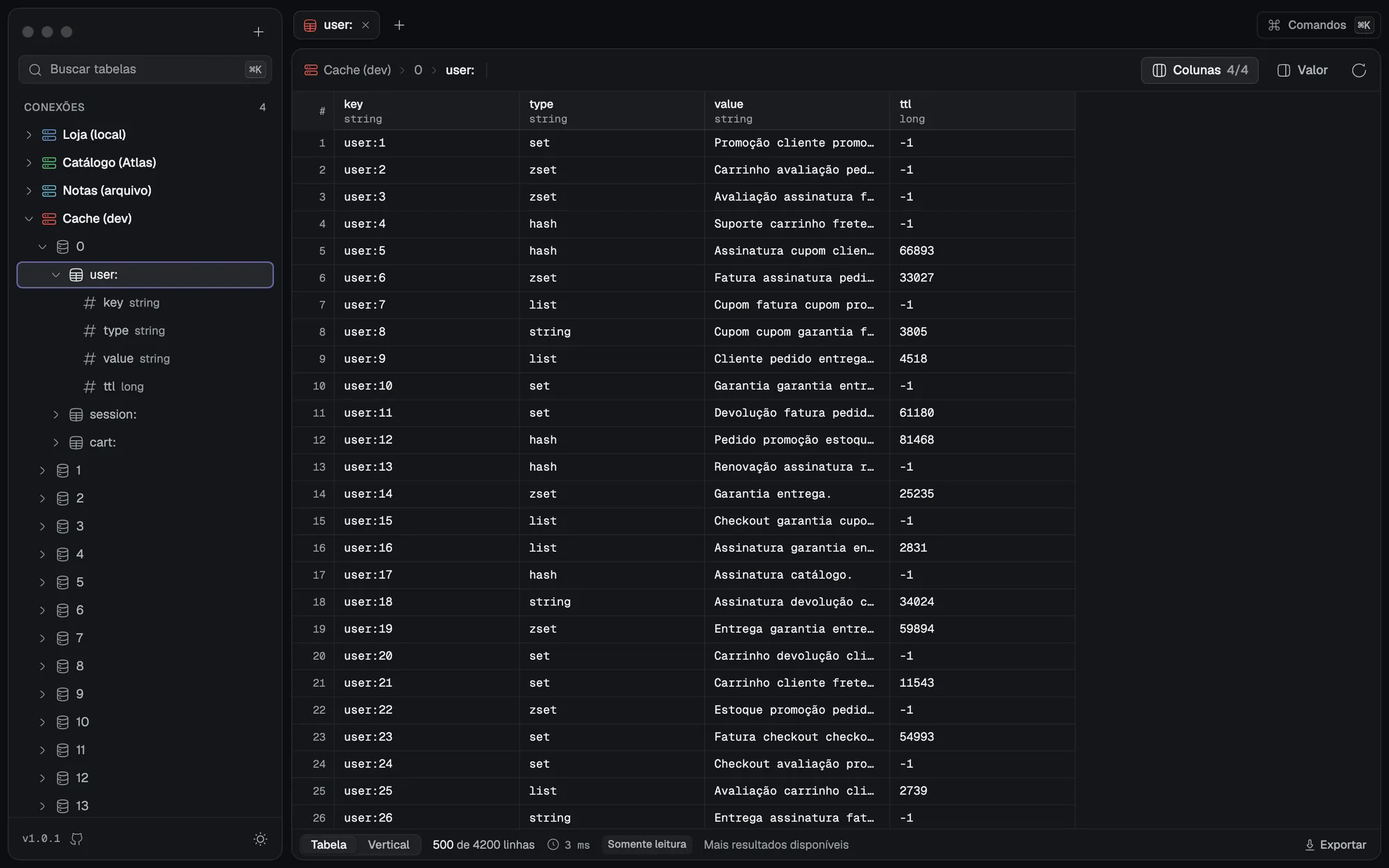The width and height of the screenshot is (1389, 868).
Task: Click Mais resultados disponíveis link
Action: point(776,844)
